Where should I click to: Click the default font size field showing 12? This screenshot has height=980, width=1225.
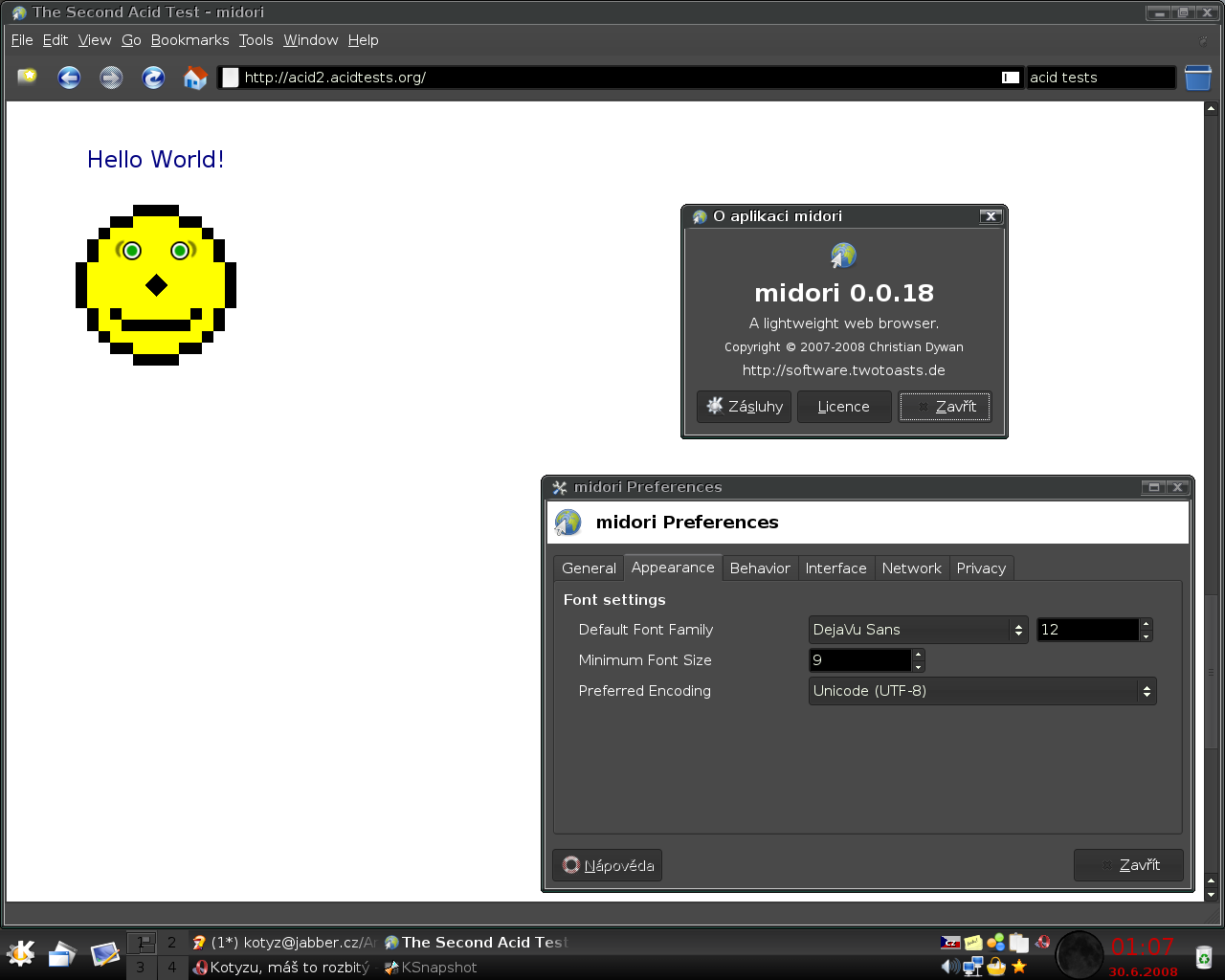(x=1088, y=630)
